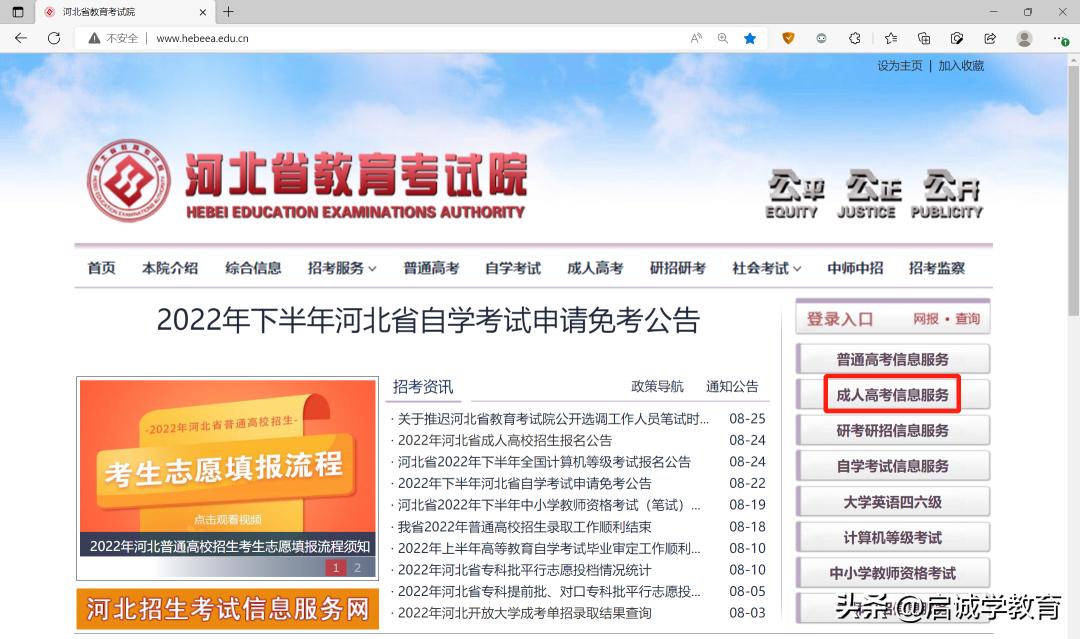Select 普通高考 from navigation menu
The height and width of the screenshot is (639, 1080).
[431, 267]
